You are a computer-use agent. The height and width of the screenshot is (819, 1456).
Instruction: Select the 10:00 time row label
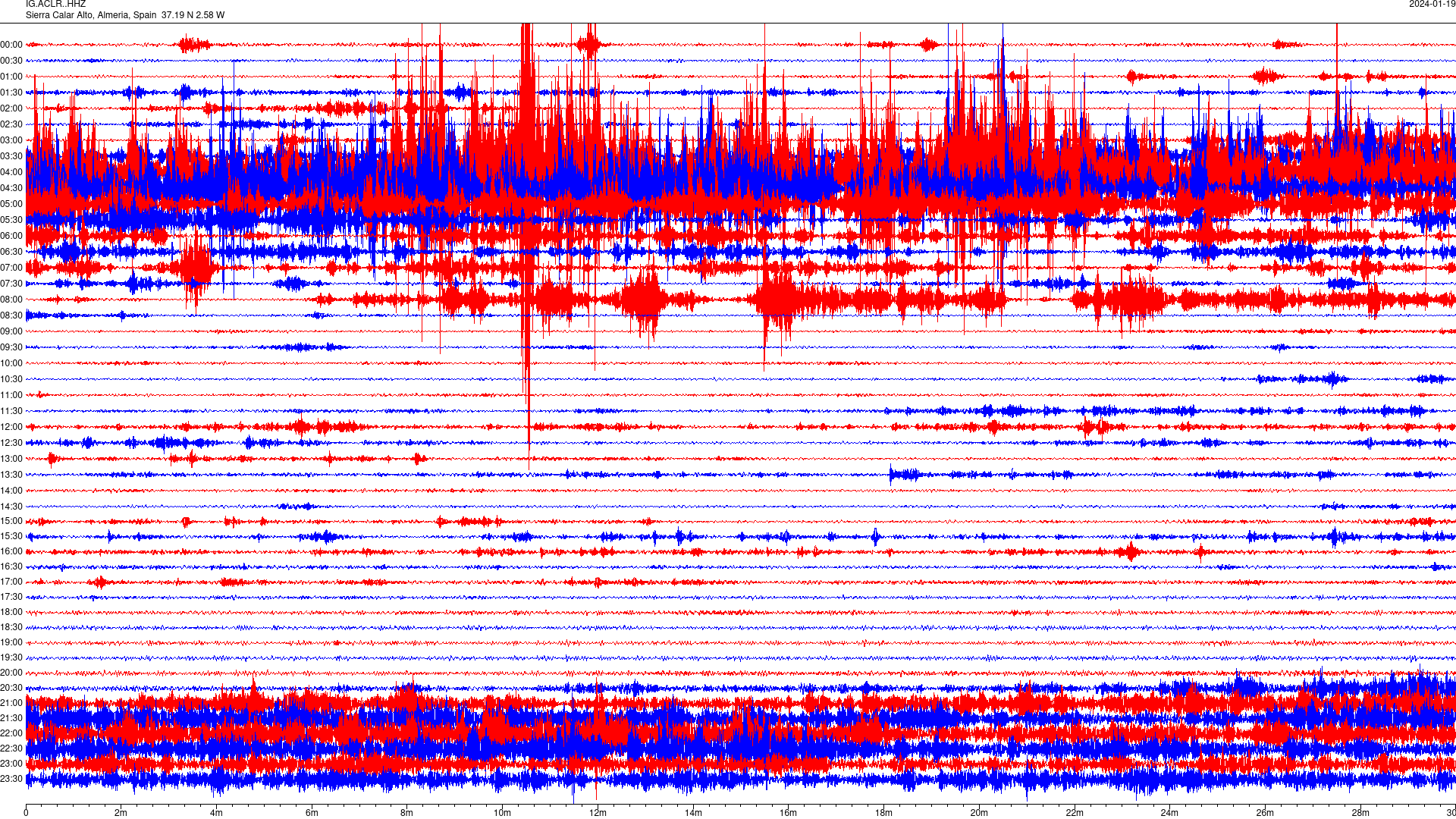pos(11,363)
